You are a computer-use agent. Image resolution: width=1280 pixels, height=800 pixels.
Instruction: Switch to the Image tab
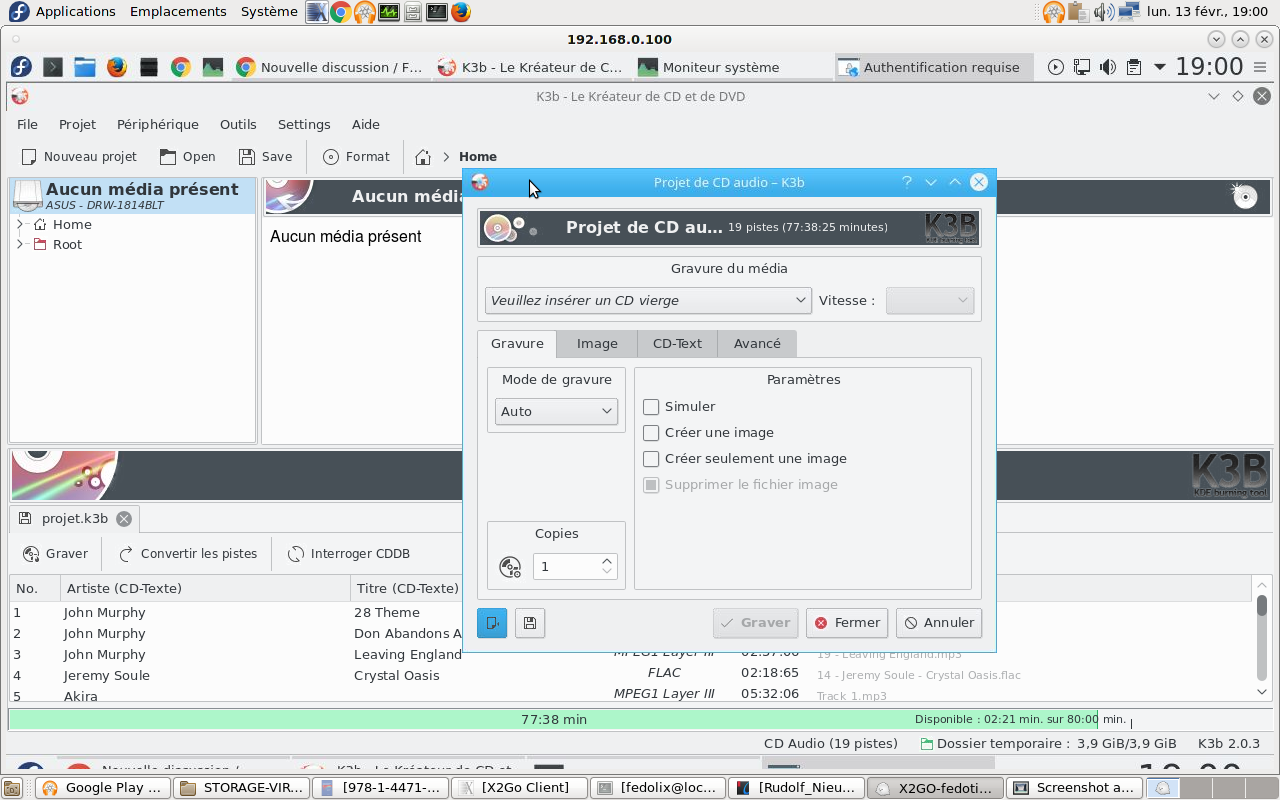[x=597, y=344]
